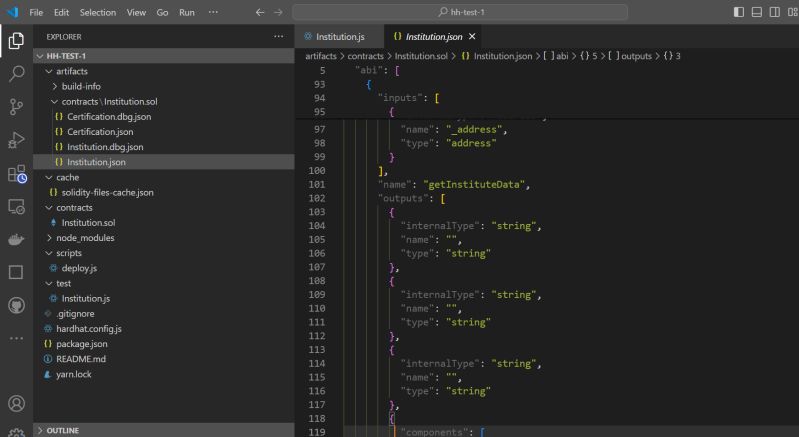This screenshot has width=799, height=437.
Task: Open the Extensions view
Action: [16, 174]
